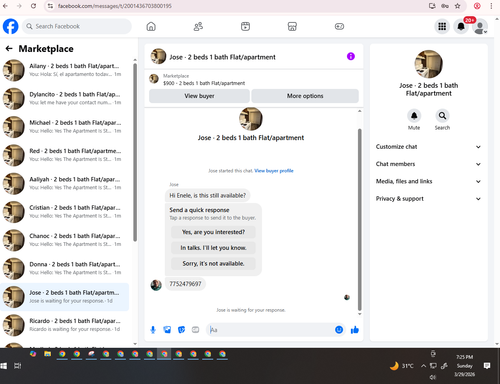Open the Marketplace storefront icon
This screenshot has height=384, width=500.
coord(292,26)
